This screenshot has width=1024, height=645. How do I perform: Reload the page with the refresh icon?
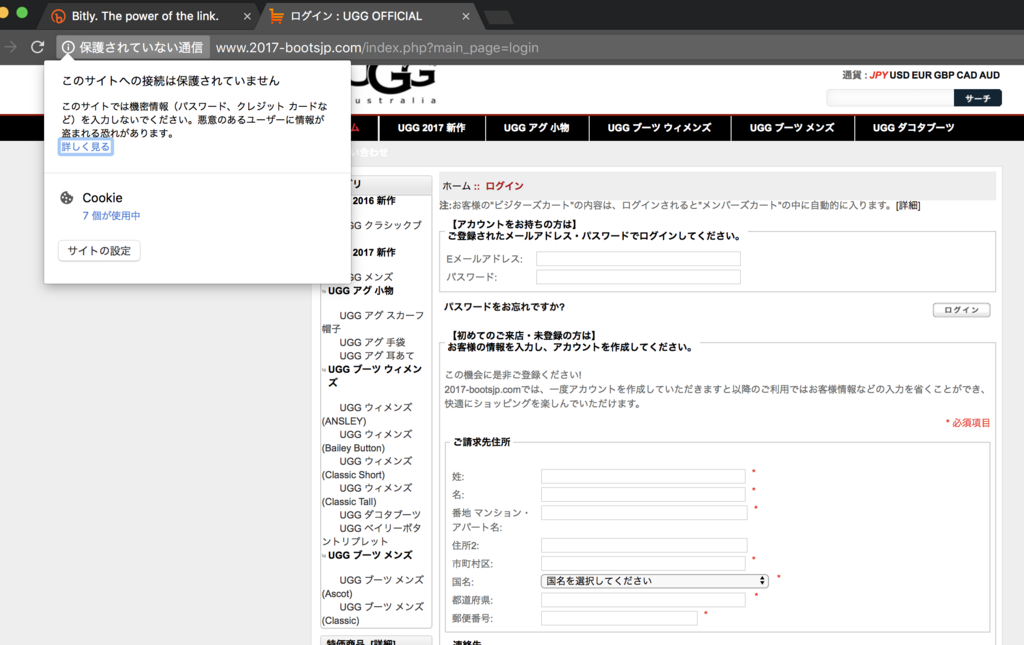point(38,47)
